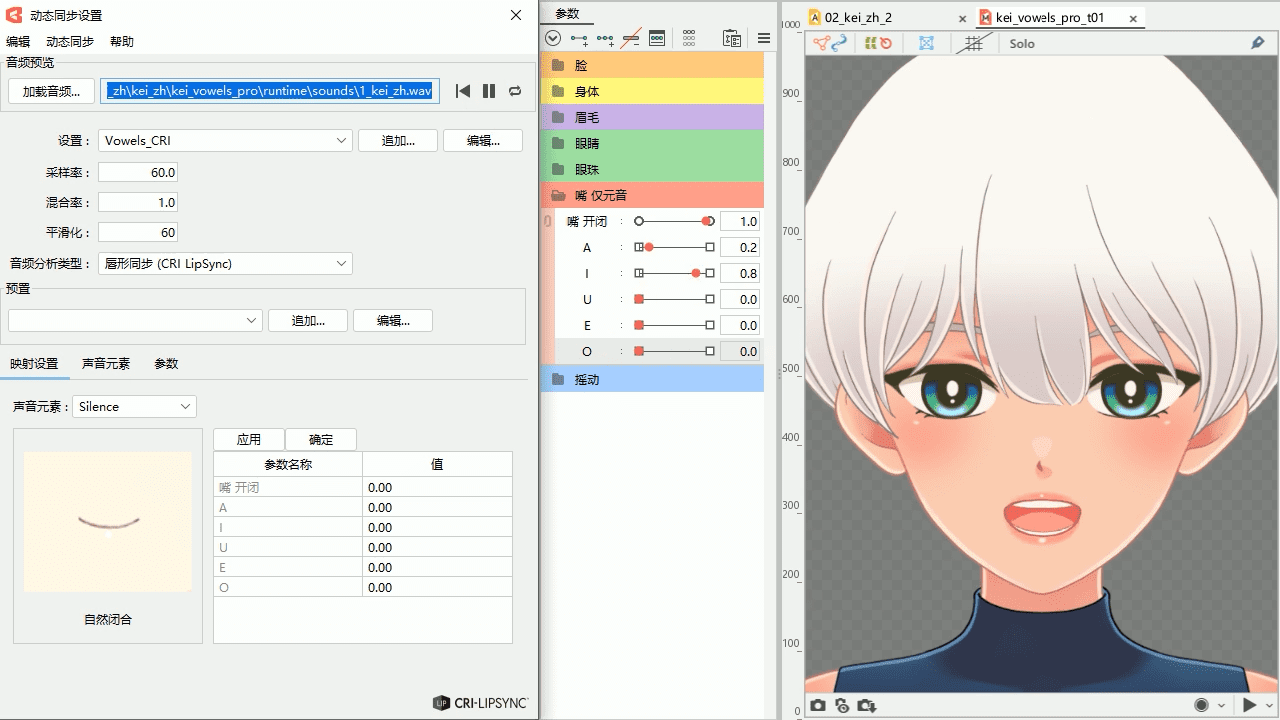Open the 声音元素 Silence dropdown
1280x720 pixels.
[x=135, y=407]
